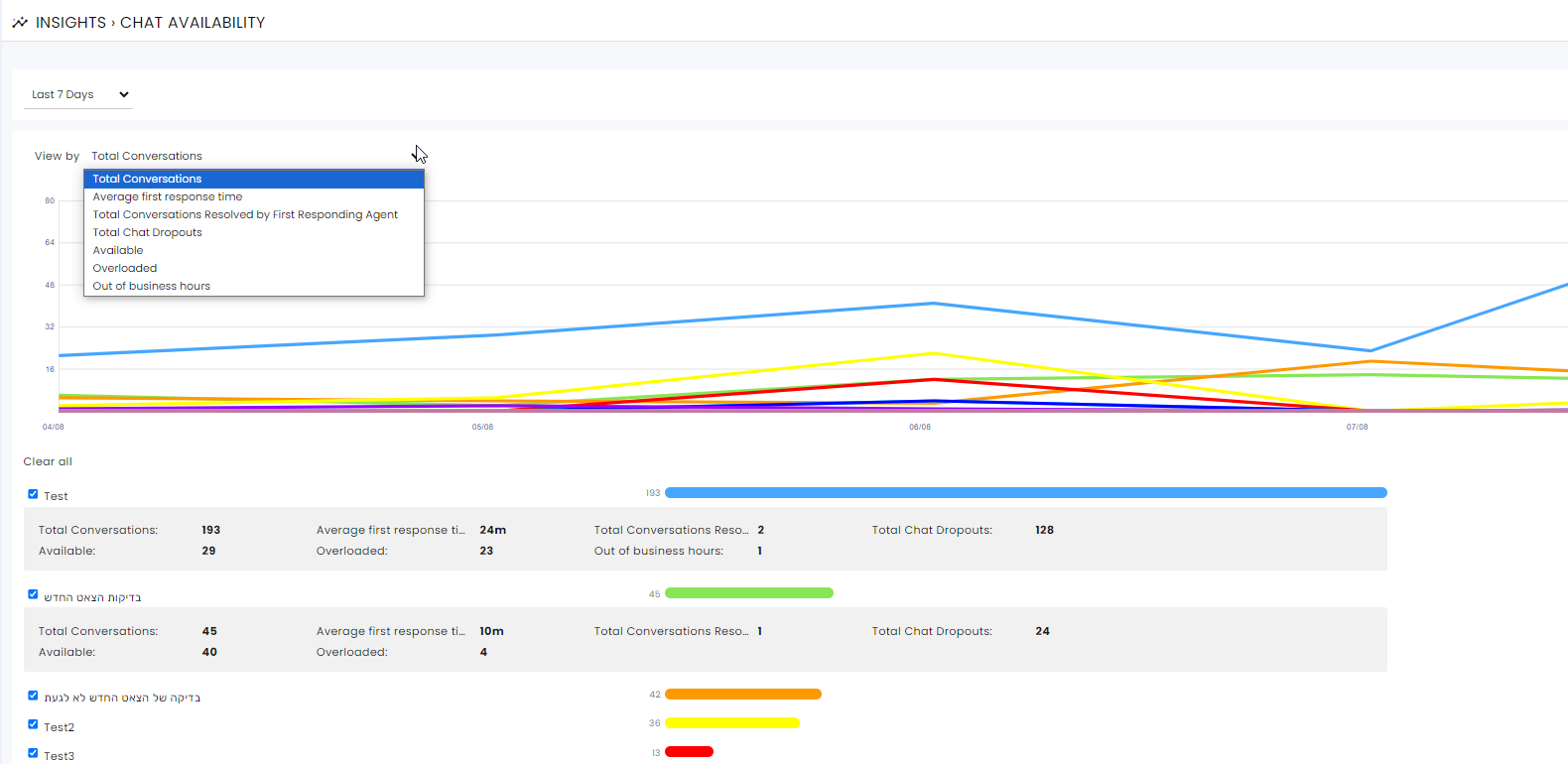Click the green 45 bar
Image resolution: width=1568 pixels, height=764 pixels.
(749, 593)
